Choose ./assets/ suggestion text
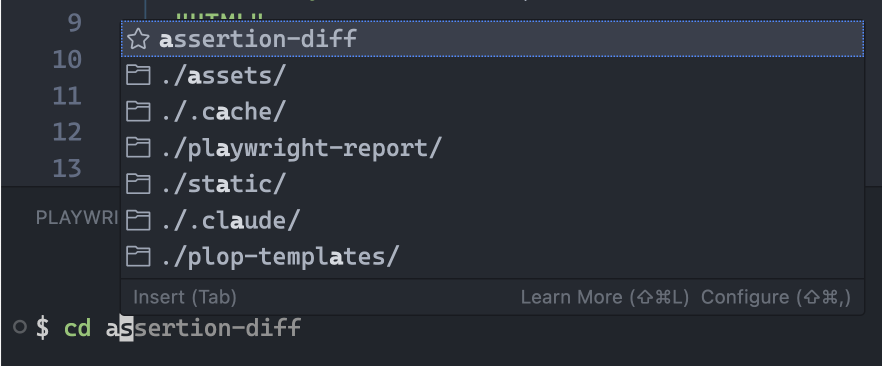882x366 pixels. pyautogui.click(x=223, y=75)
